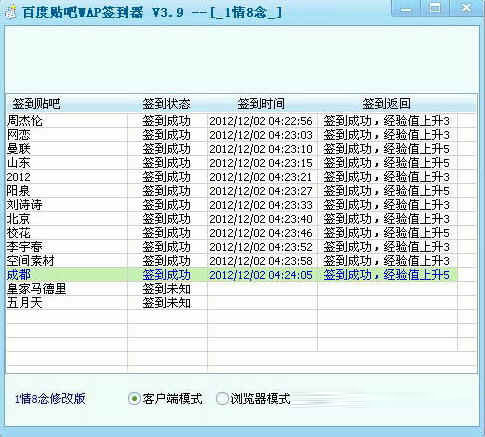Sort by the 签到时间 column header
This screenshot has width=485, height=437.
[x=262, y=104]
